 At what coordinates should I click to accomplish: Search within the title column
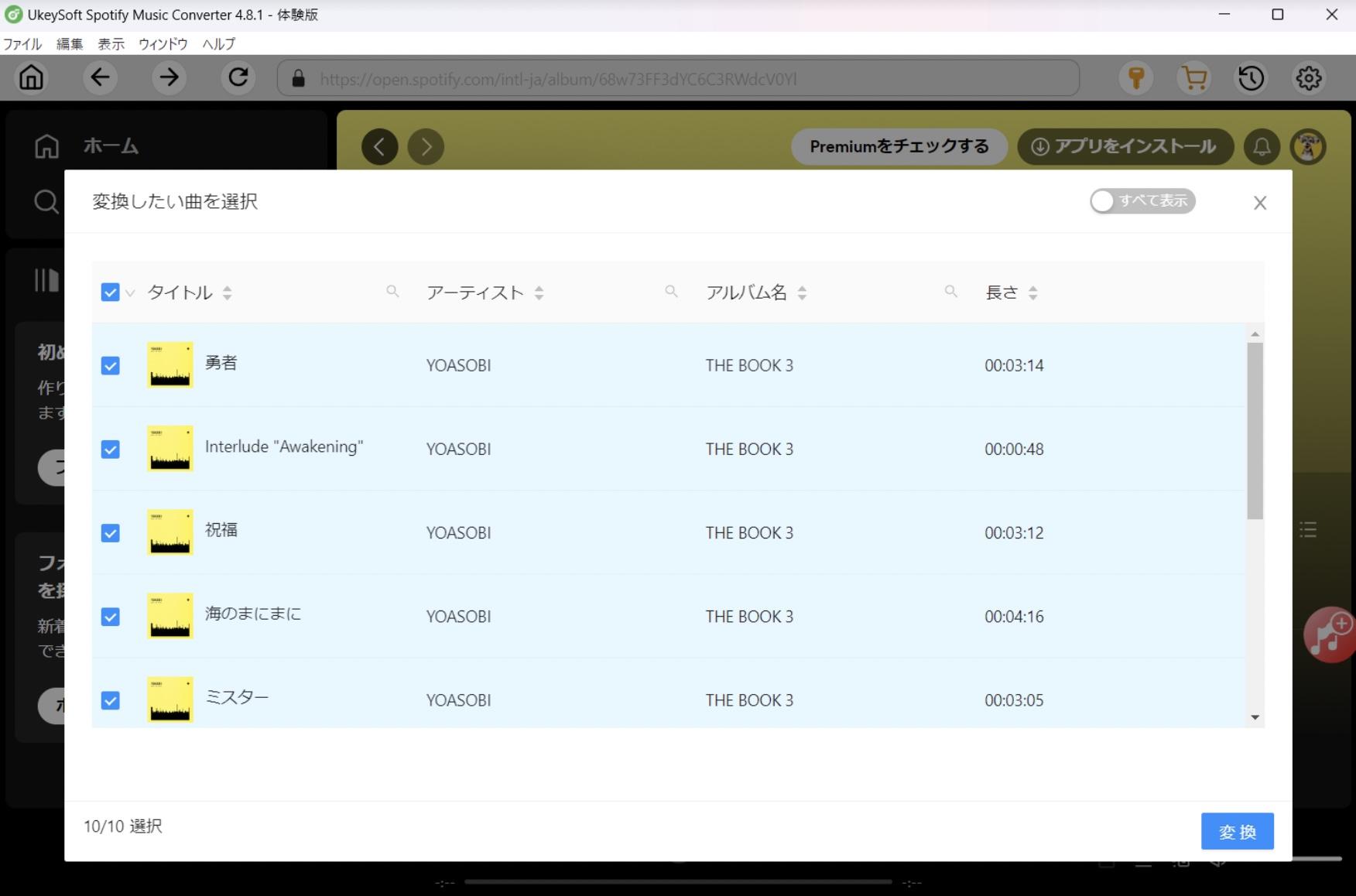point(392,291)
